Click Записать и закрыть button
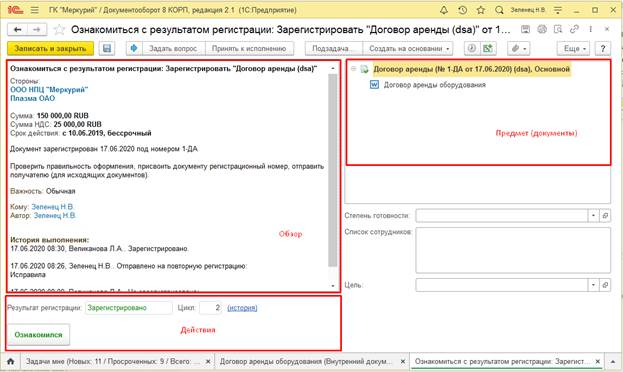This screenshot has width=623, height=372. point(50,48)
